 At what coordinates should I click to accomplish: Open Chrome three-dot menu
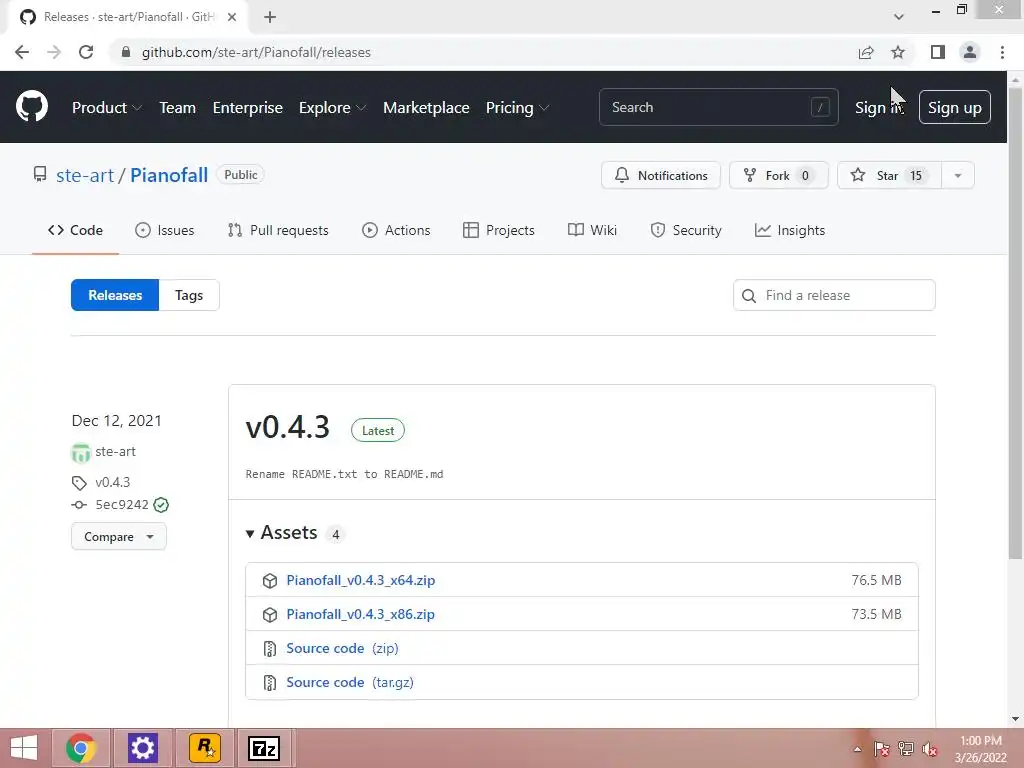1002,52
